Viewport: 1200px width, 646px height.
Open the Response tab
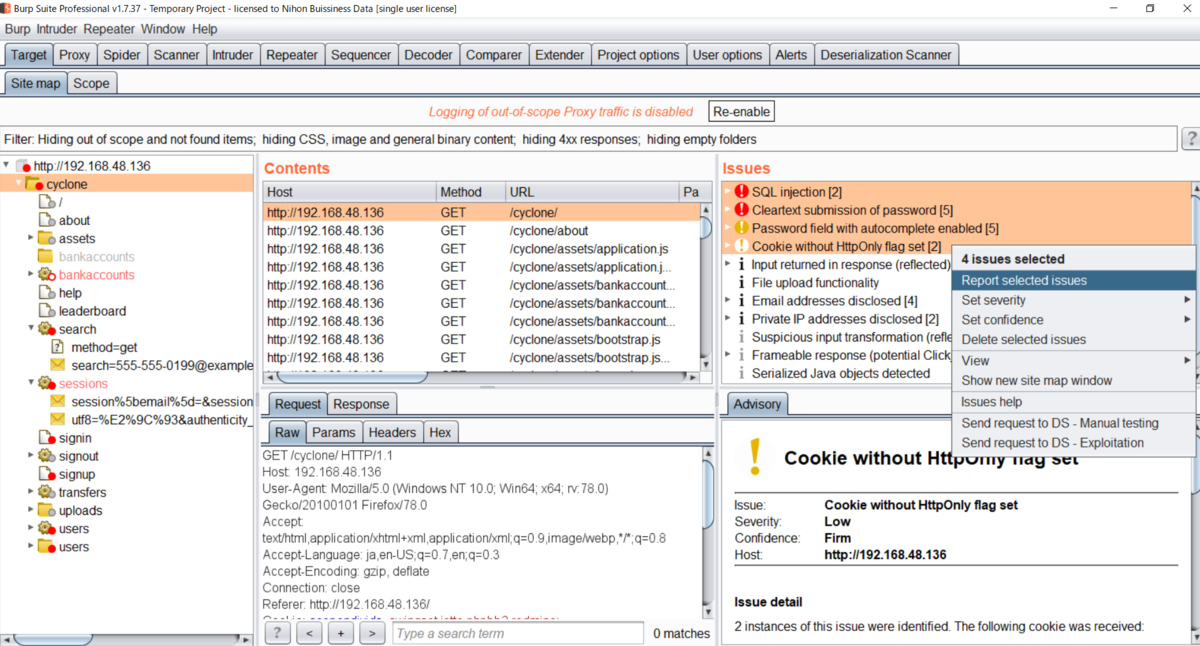click(361, 404)
